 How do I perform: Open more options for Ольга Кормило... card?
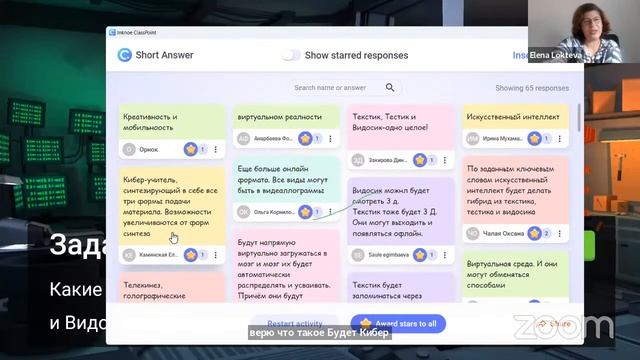[330, 212]
